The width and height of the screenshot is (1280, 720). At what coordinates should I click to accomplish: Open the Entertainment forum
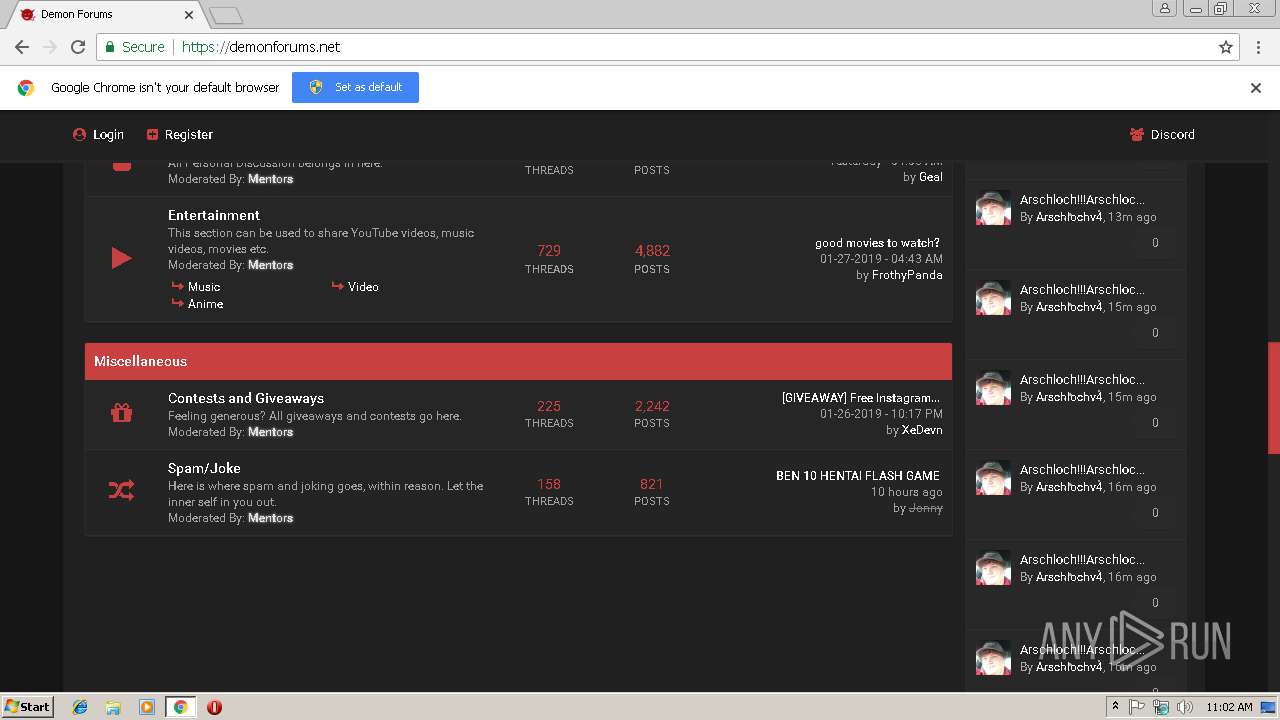coord(214,215)
